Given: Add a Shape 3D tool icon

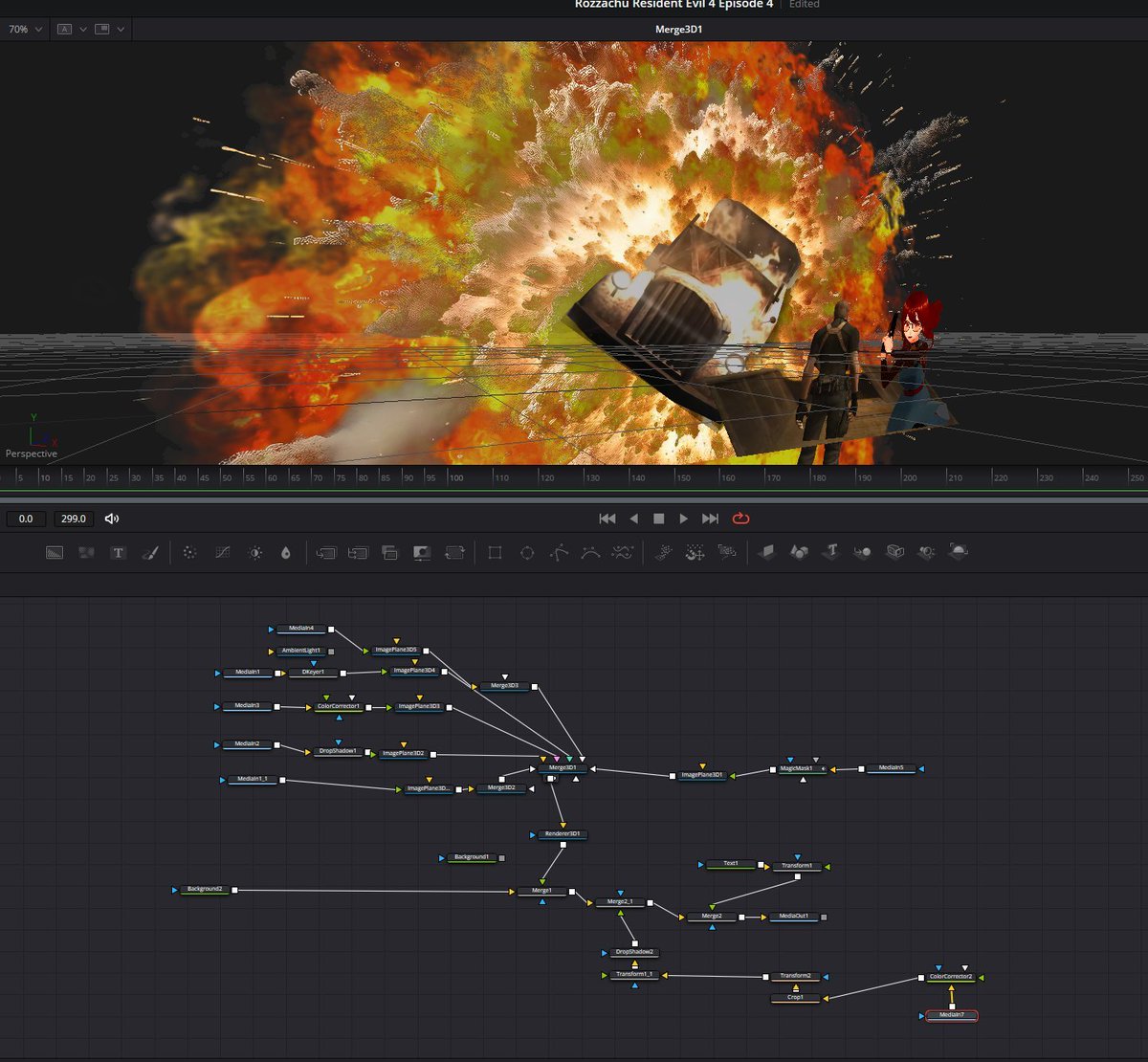Looking at the screenshot, I should (799, 552).
